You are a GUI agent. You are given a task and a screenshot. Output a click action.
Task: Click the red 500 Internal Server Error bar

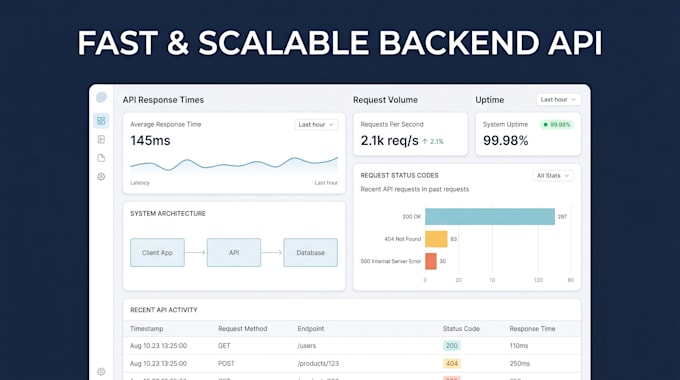pos(431,261)
